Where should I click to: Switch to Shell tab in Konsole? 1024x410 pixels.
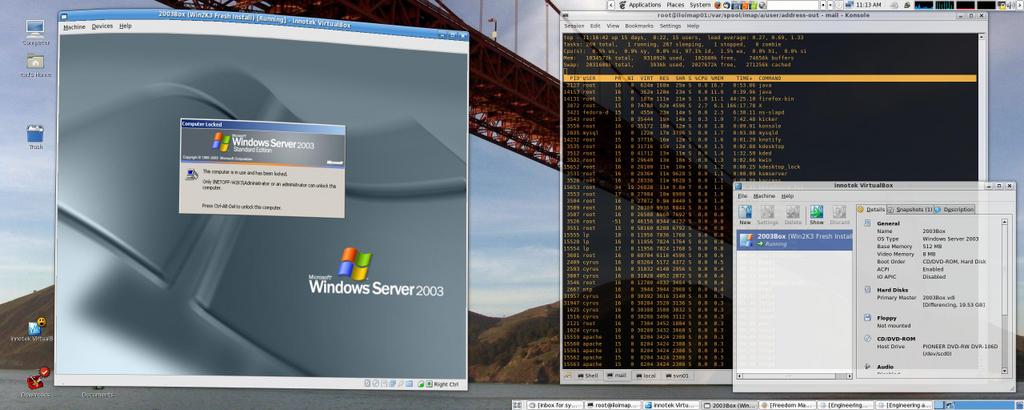[x=587, y=376]
